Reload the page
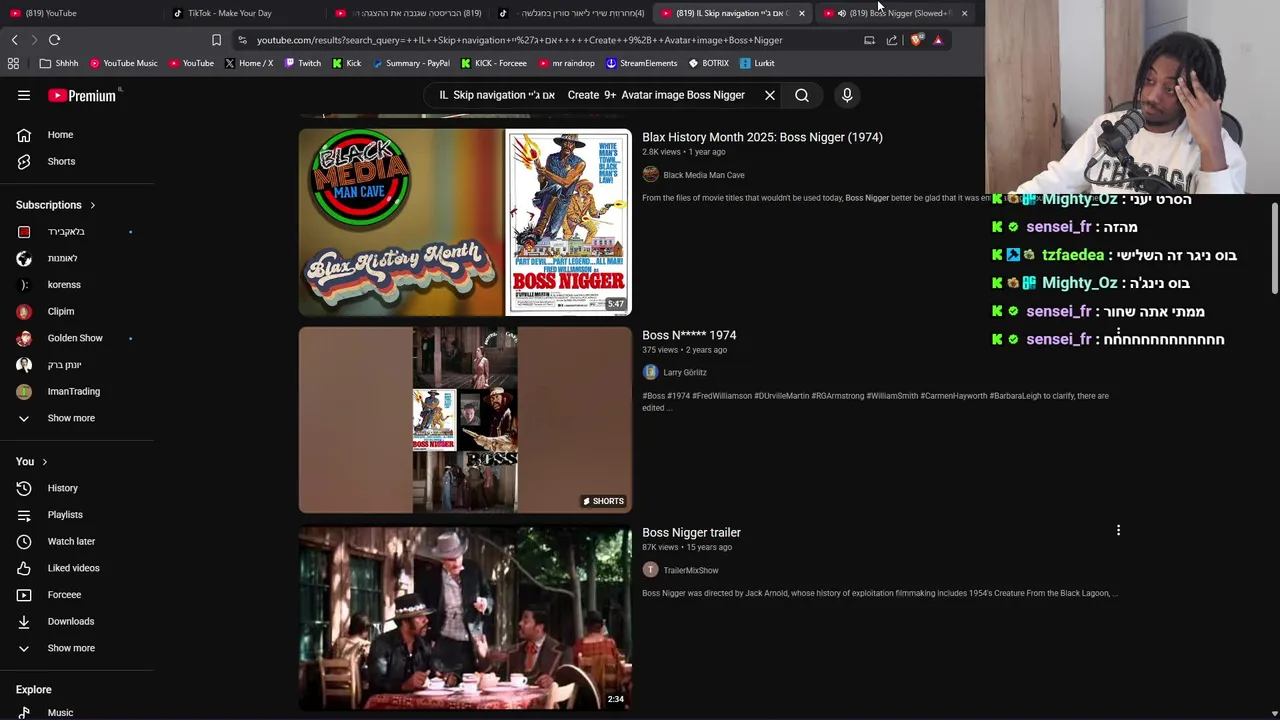This screenshot has width=1280, height=720. coord(54,40)
